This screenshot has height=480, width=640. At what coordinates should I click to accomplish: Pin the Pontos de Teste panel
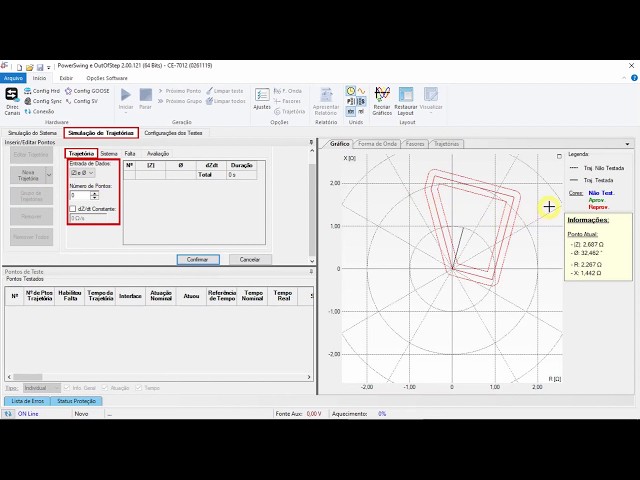311,271
